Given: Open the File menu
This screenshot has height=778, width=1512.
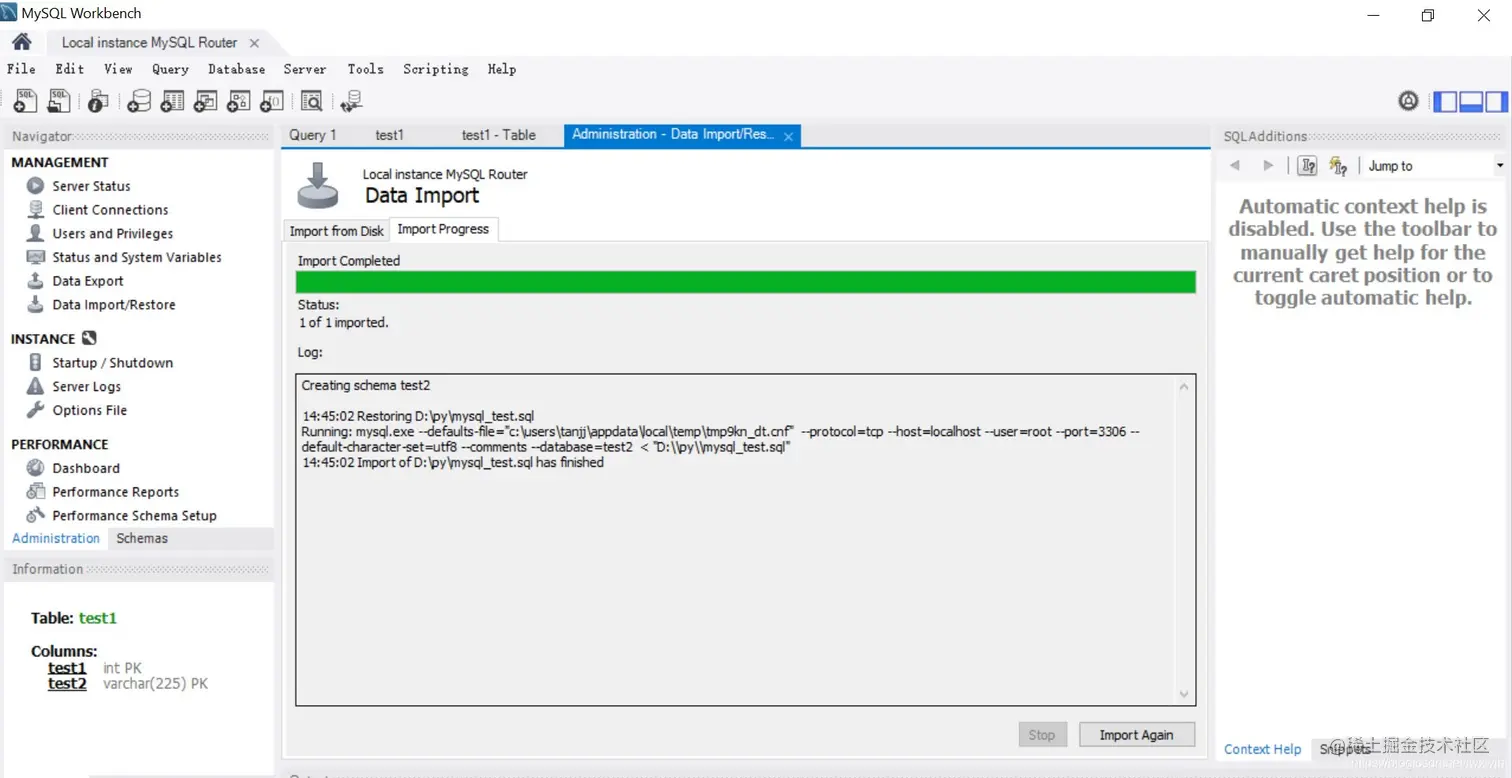Looking at the screenshot, I should point(21,69).
